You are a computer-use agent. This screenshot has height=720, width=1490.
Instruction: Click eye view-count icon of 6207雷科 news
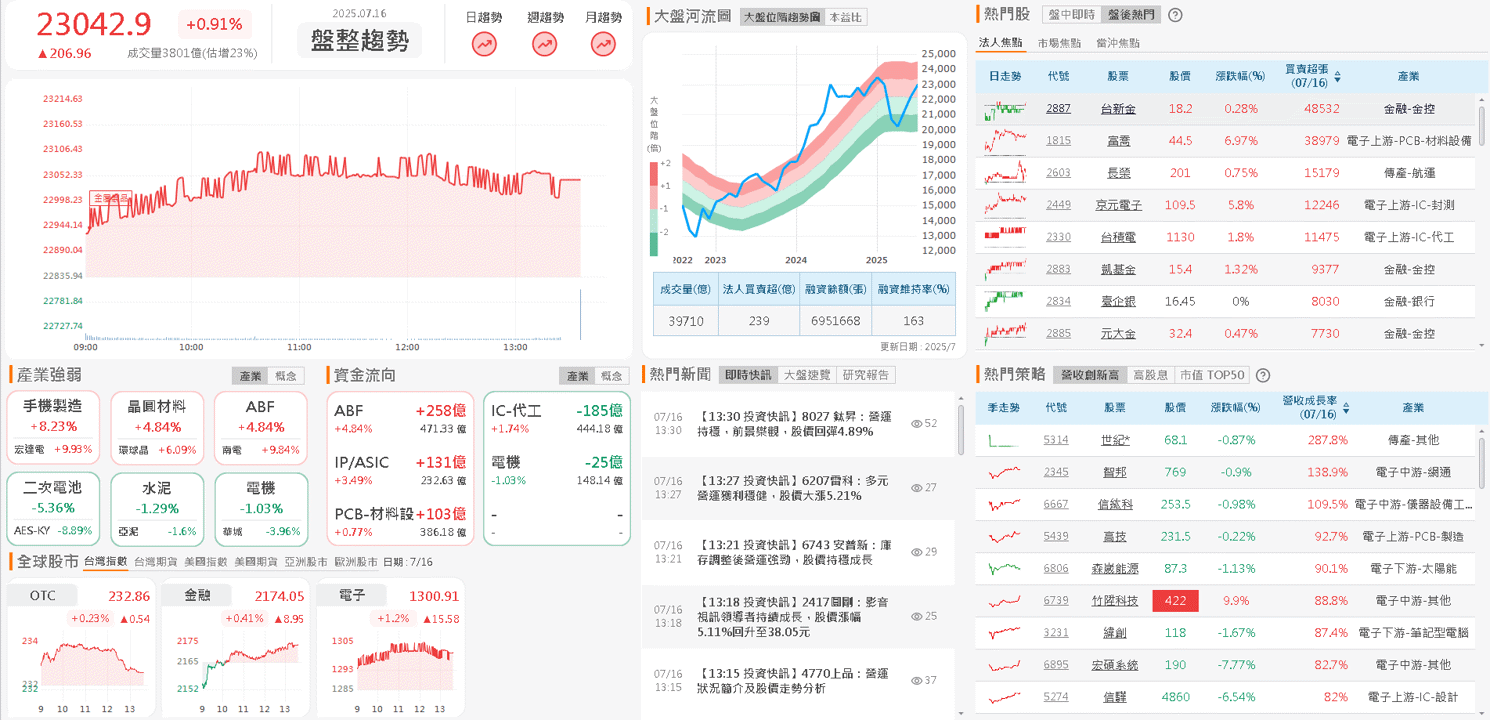(917, 488)
